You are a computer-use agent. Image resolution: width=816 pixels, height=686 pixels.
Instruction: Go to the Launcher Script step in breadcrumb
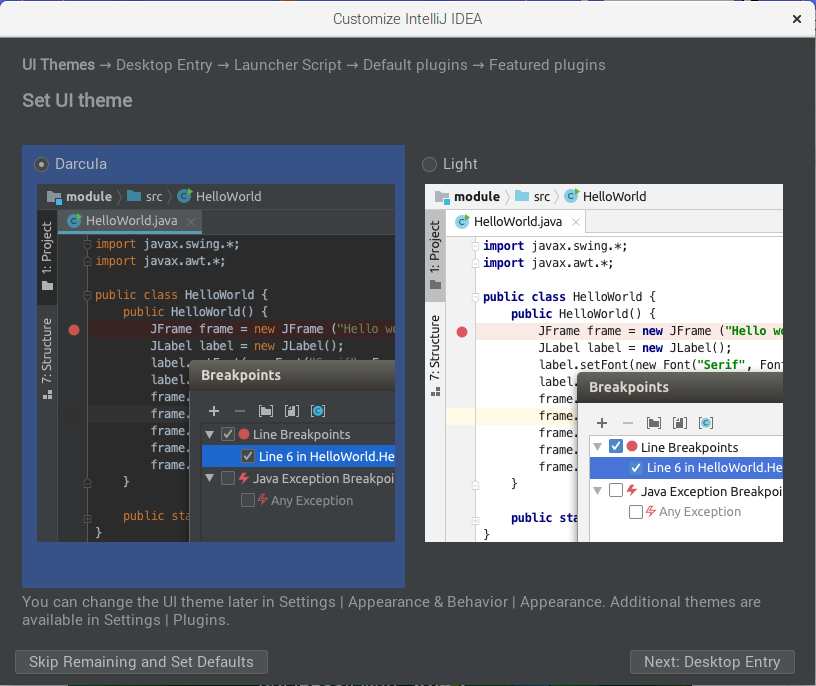point(287,65)
